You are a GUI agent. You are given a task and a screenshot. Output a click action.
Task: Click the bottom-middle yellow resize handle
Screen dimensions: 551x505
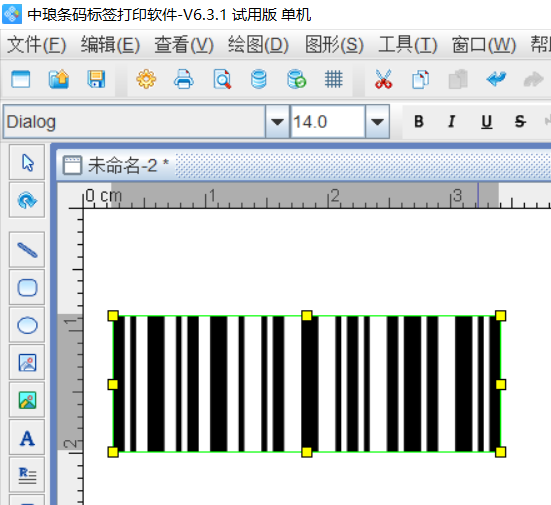click(307, 452)
